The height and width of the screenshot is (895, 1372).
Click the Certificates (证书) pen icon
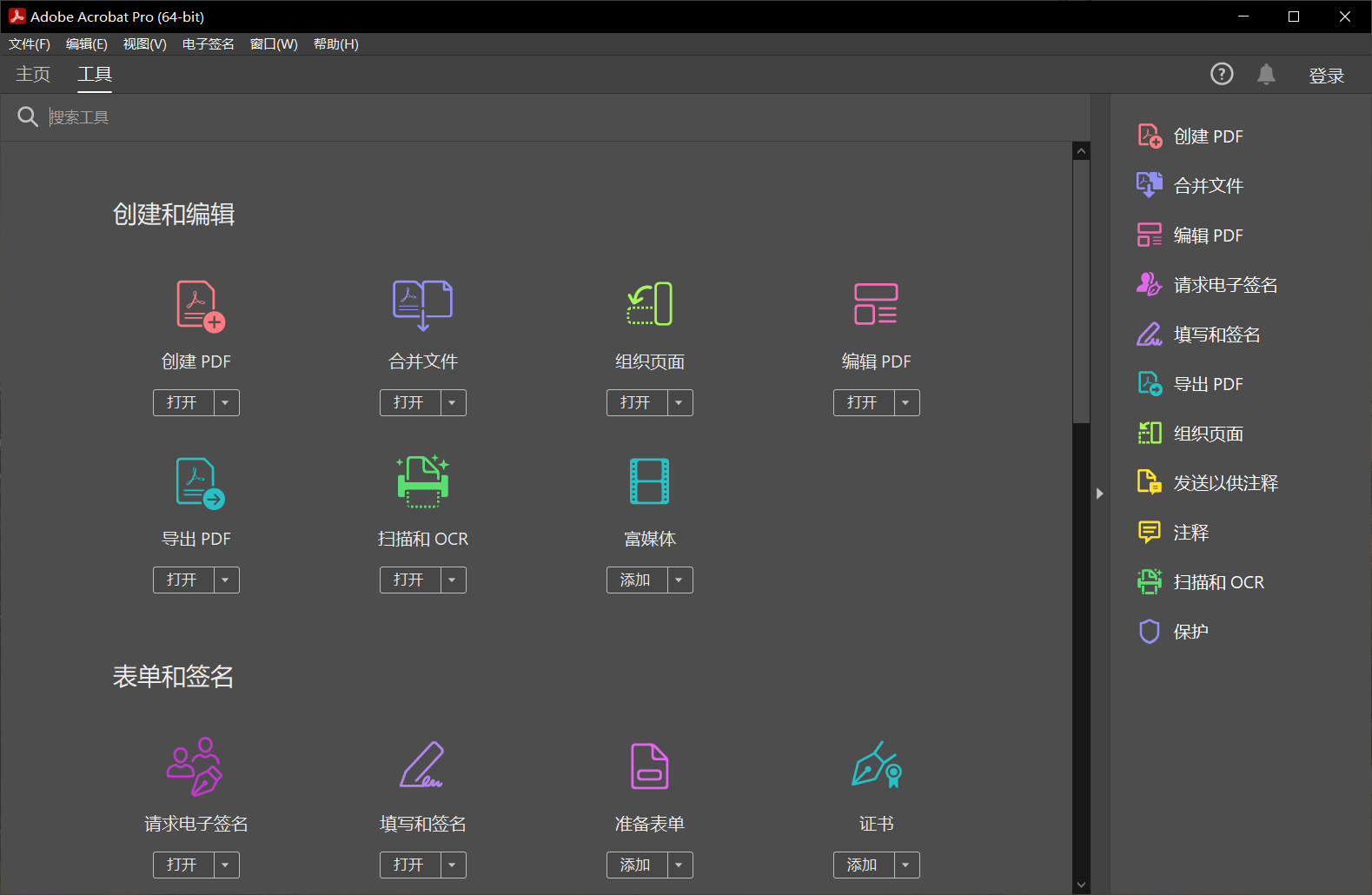tap(876, 765)
